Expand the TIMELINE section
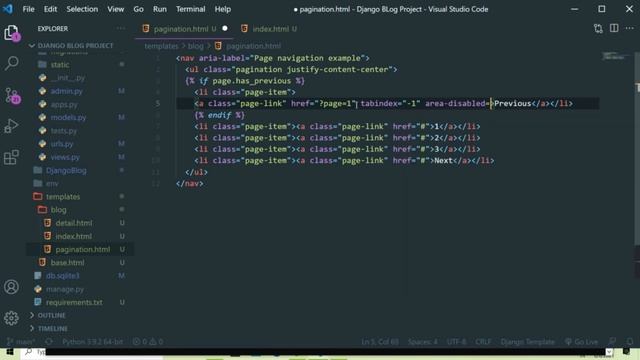Image resolution: width=640 pixels, height=360 pixels. coord(53,329)
